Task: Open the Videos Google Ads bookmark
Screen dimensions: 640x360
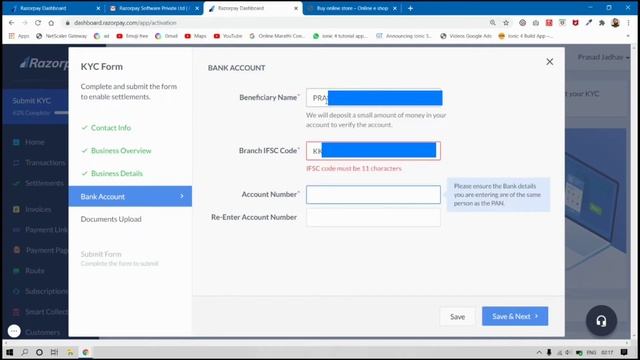Action: (466, 36)
